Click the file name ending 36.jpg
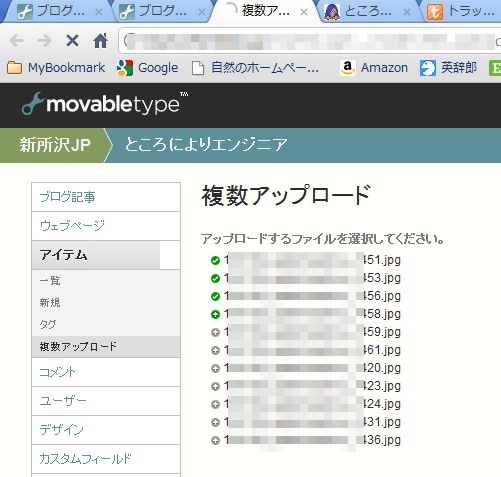The image size is (501, 477). 312,440
